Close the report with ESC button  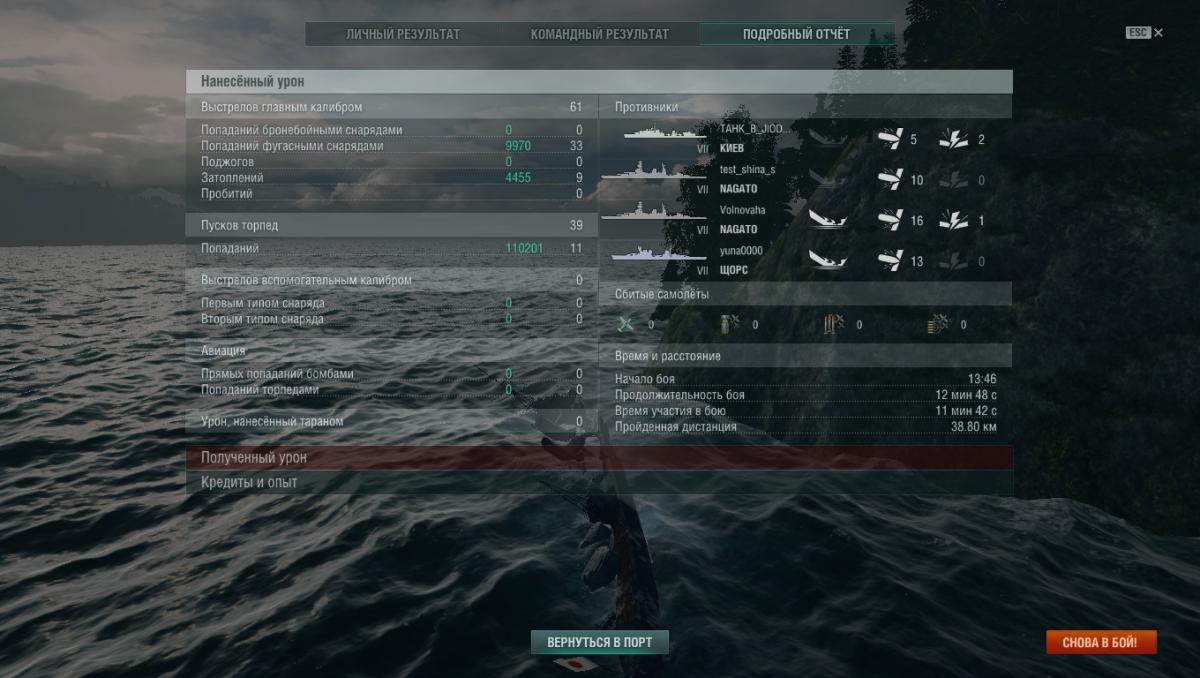click(x=1144, y=33)
